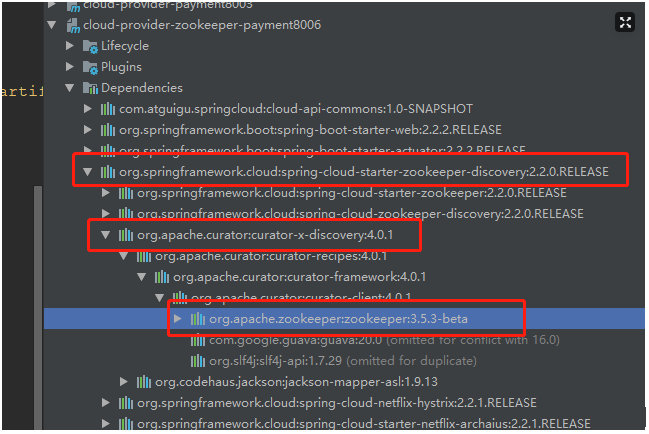
Task: Collapse the curator-framework:4.0.1 node
Action: pyautogui.click(x=142, y=277)
